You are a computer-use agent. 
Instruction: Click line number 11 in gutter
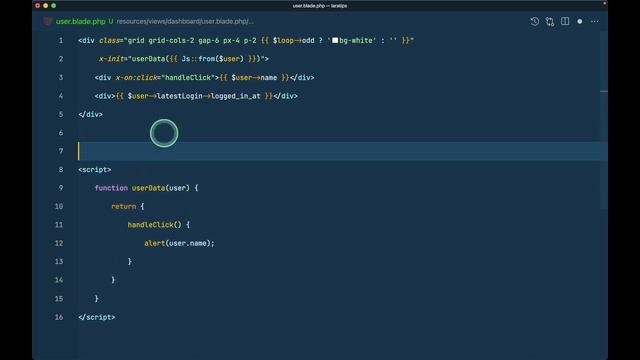point(59,224)
